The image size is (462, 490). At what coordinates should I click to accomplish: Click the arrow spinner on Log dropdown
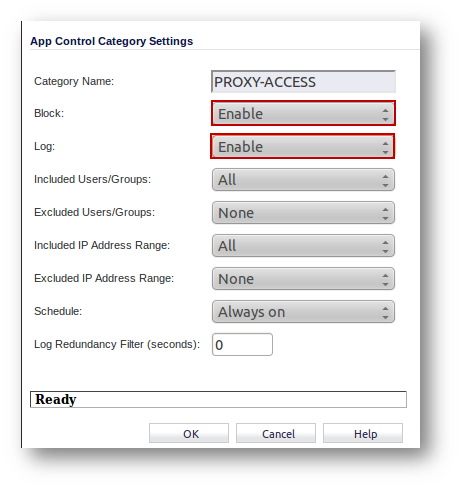385,147
